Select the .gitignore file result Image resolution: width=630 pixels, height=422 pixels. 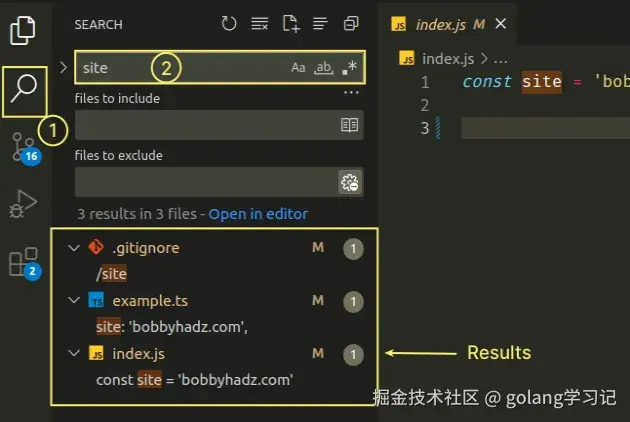(x=145, y=248)
